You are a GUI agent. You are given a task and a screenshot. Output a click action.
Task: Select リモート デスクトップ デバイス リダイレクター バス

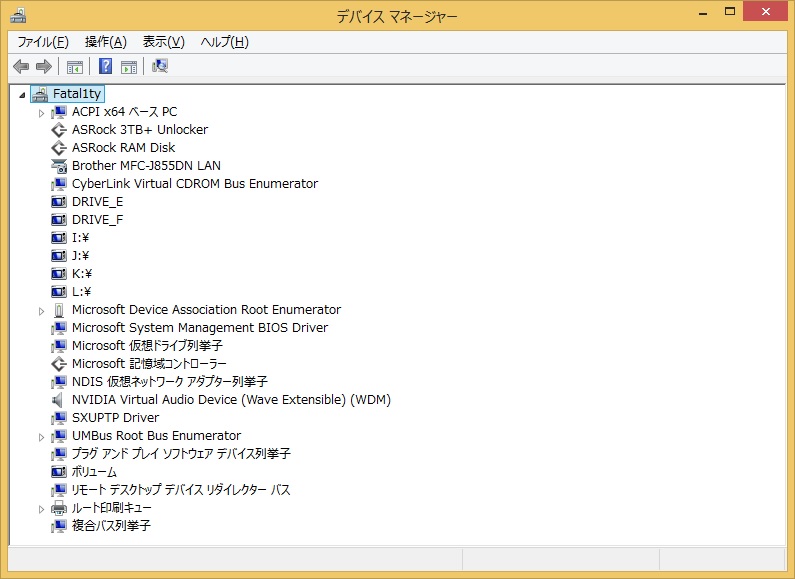pos(181,490)
